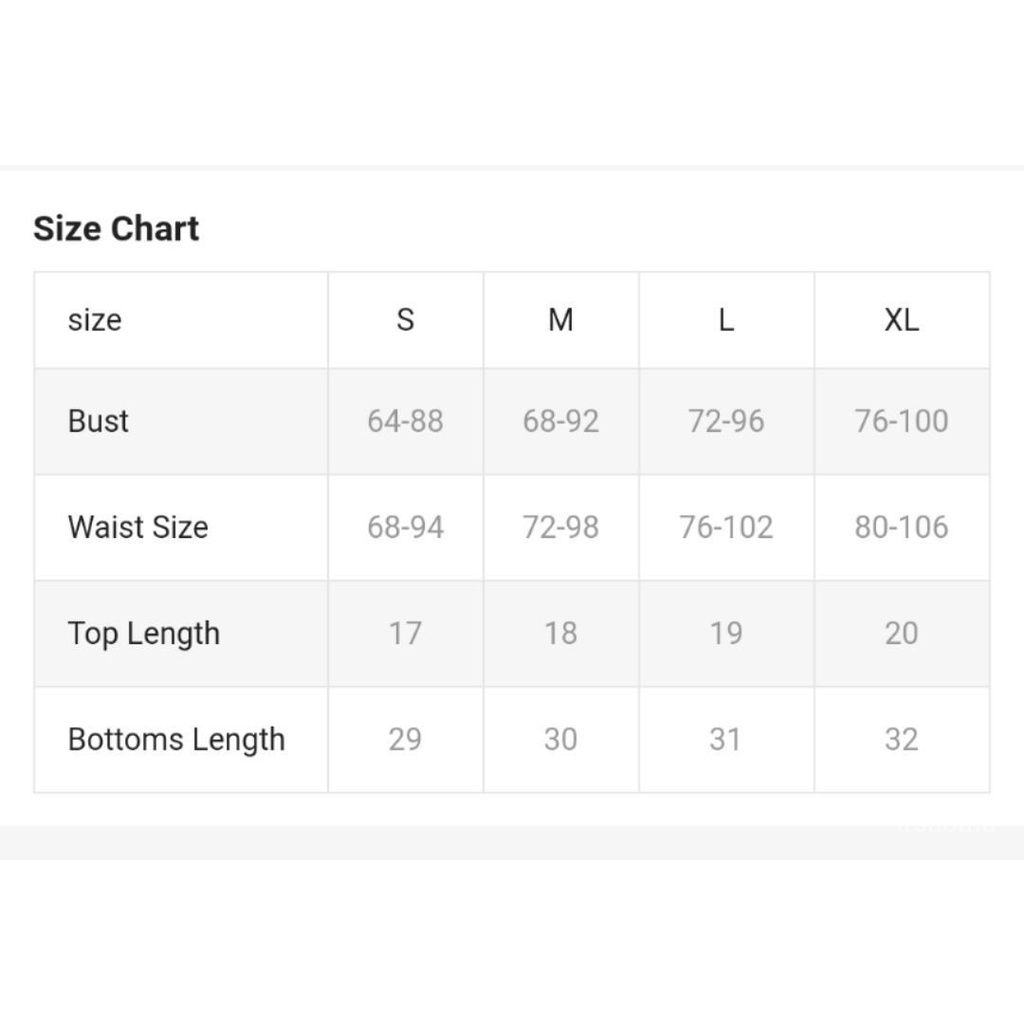Select the L size column header
Viewport: 1024px width, 1024px height.
(x=726, y=320)
